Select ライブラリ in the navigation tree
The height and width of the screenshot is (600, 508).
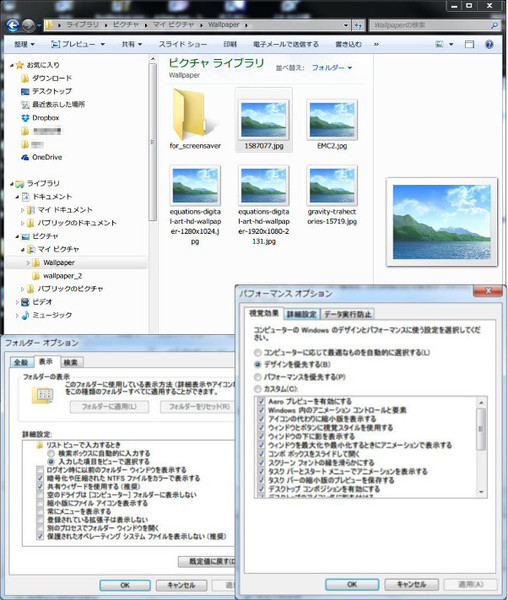coord(37,184)
